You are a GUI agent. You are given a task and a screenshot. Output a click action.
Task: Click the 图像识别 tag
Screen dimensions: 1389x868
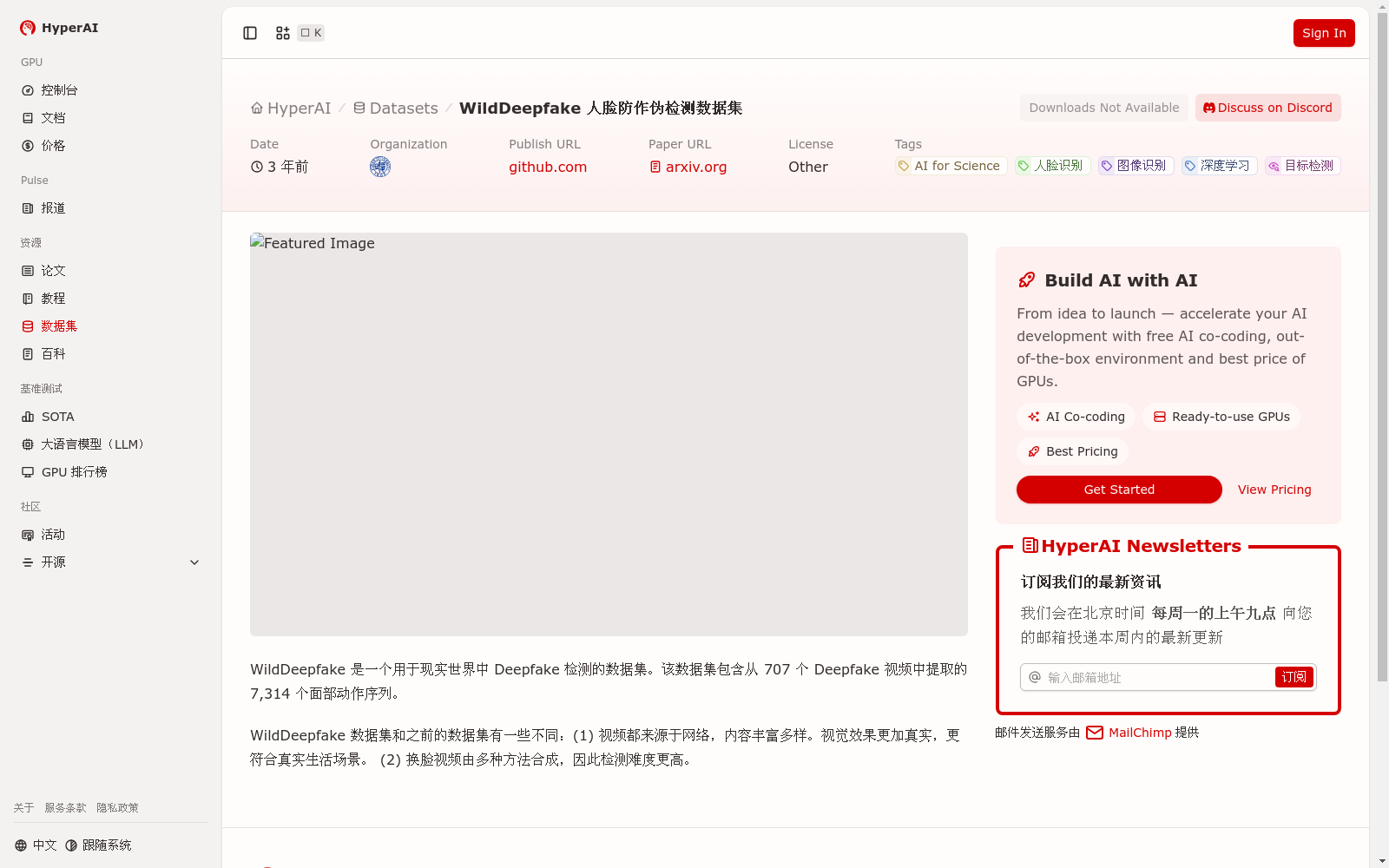pyautogui.click(x=1136, y=166)
